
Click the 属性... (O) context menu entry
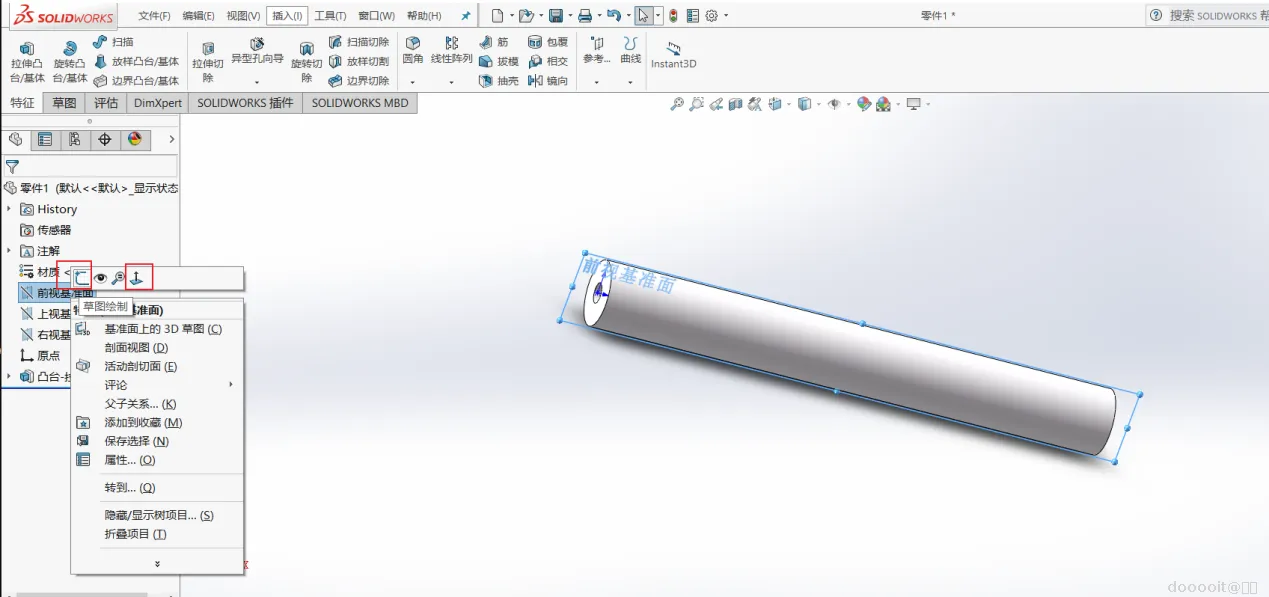click(130, 460)
